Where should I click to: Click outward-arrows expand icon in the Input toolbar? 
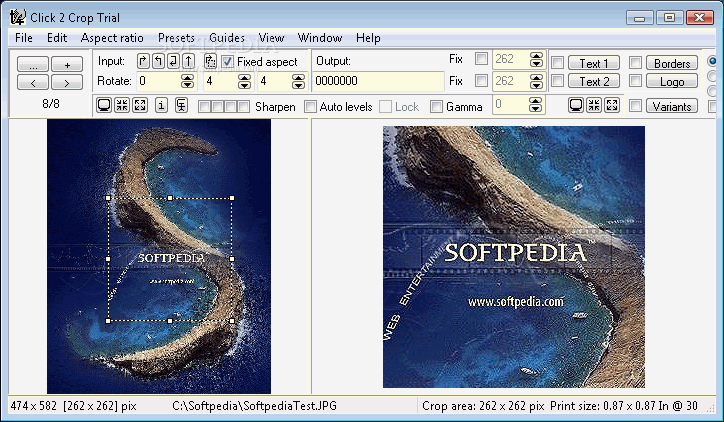(x=140, y=105)
